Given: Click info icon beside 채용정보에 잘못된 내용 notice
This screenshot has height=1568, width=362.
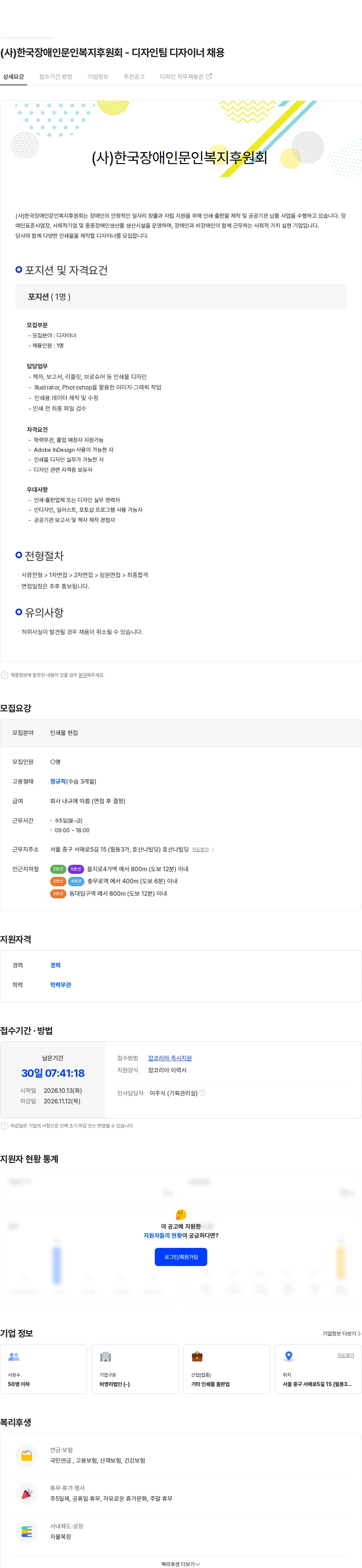Looking at the screenshot, I should point(5,675).
